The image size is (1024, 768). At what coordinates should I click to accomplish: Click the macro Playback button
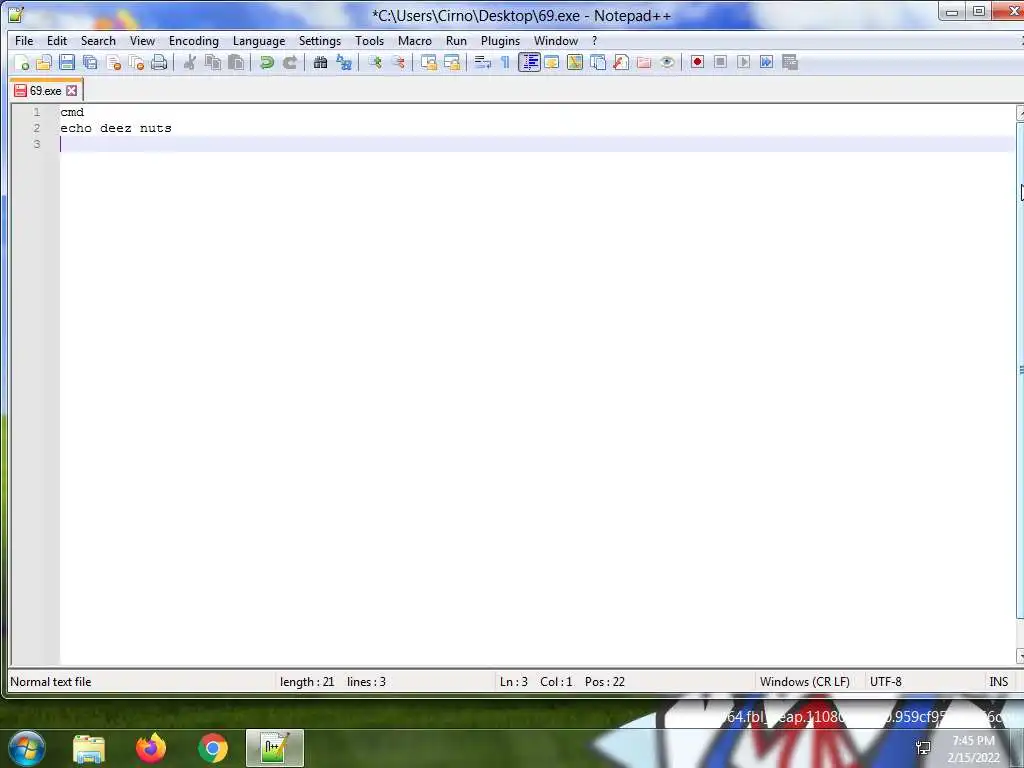click(743, 62)
